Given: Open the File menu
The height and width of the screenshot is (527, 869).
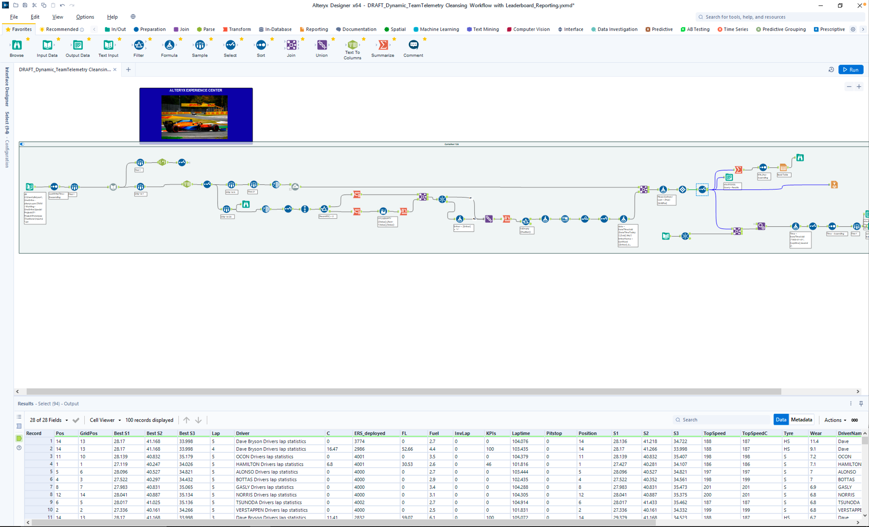Looking at the screenshot, I should tap(14, 17).
